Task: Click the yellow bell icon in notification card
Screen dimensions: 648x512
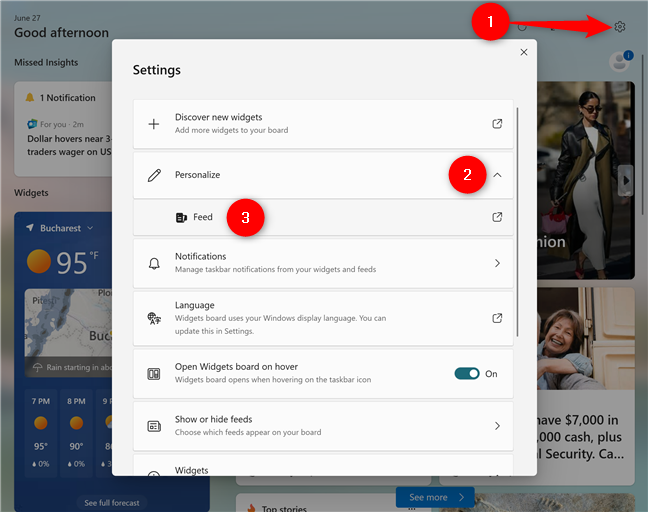Action: tap(30, 98)
